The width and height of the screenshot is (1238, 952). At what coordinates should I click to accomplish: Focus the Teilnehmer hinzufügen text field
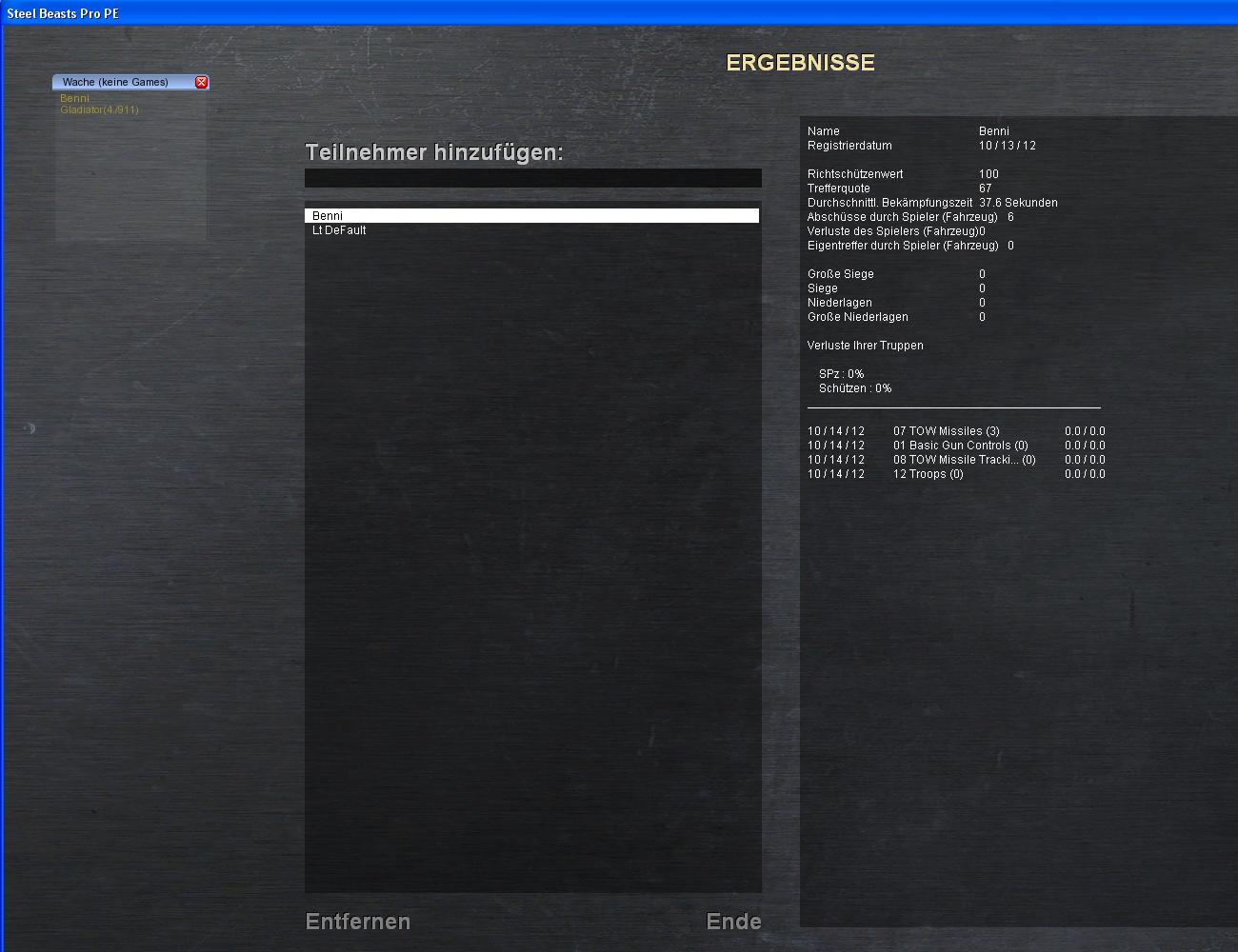[532, 178]
